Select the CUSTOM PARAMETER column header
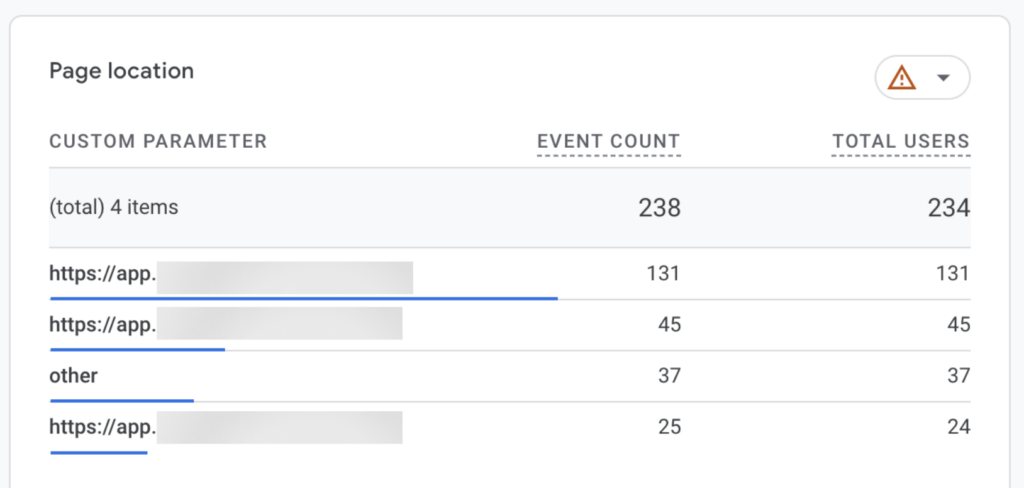 158,141
